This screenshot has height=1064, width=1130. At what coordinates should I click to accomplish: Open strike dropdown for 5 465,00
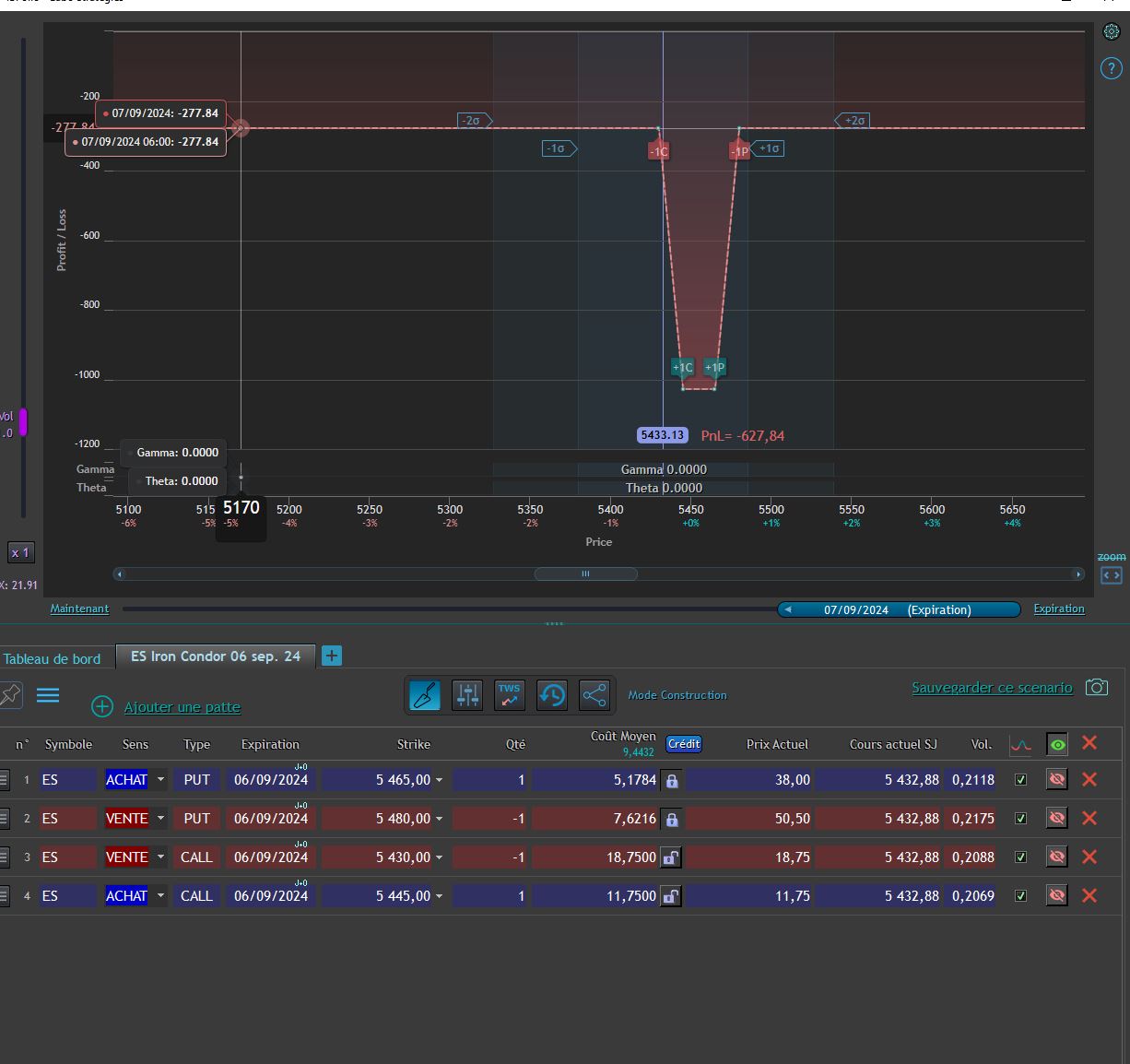[439, 781]
